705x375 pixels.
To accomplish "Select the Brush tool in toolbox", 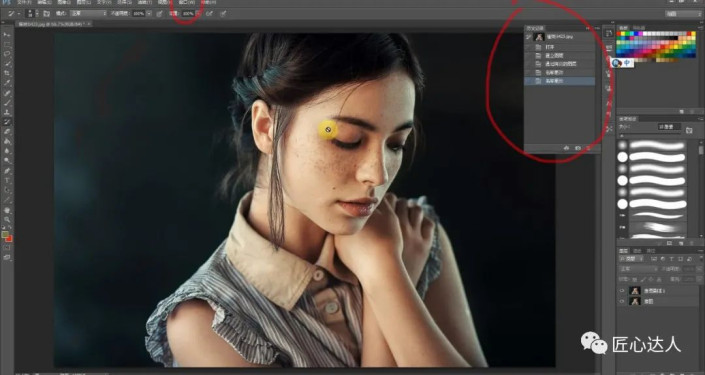I will point(7,103).
